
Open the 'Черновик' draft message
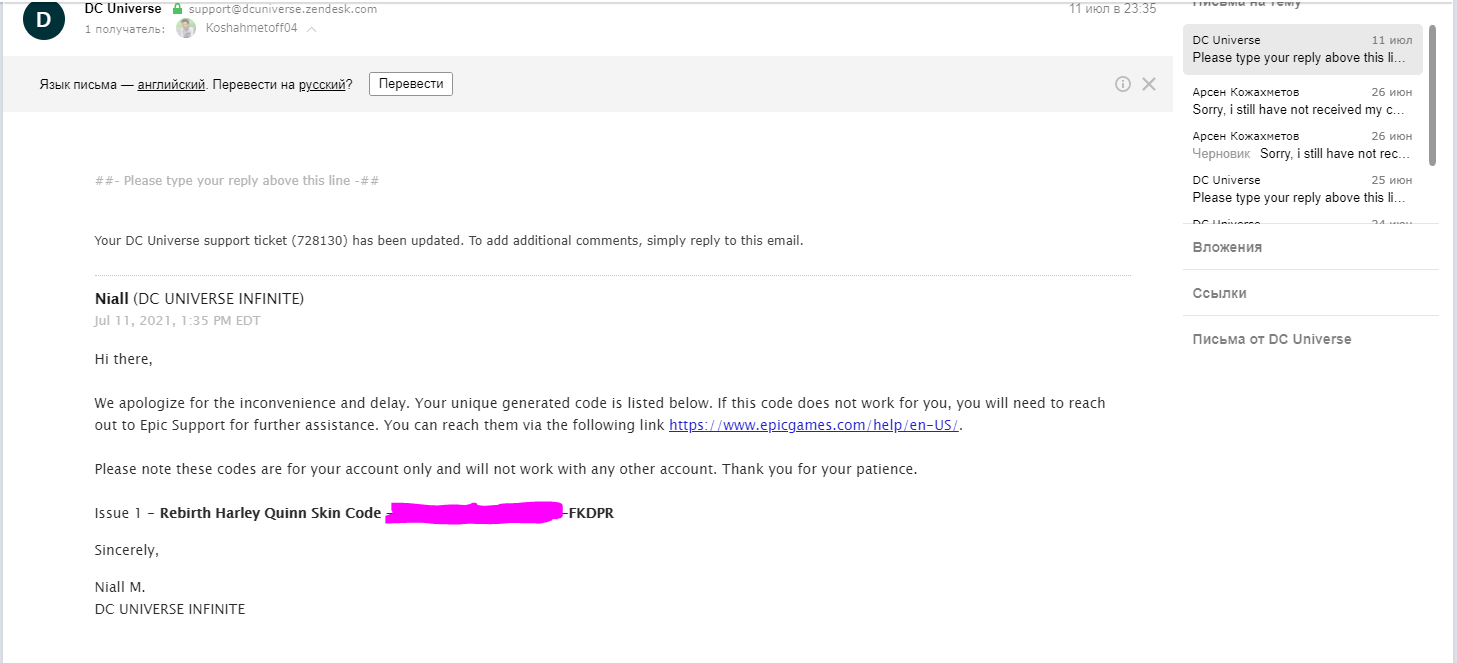coord(1301,145)
